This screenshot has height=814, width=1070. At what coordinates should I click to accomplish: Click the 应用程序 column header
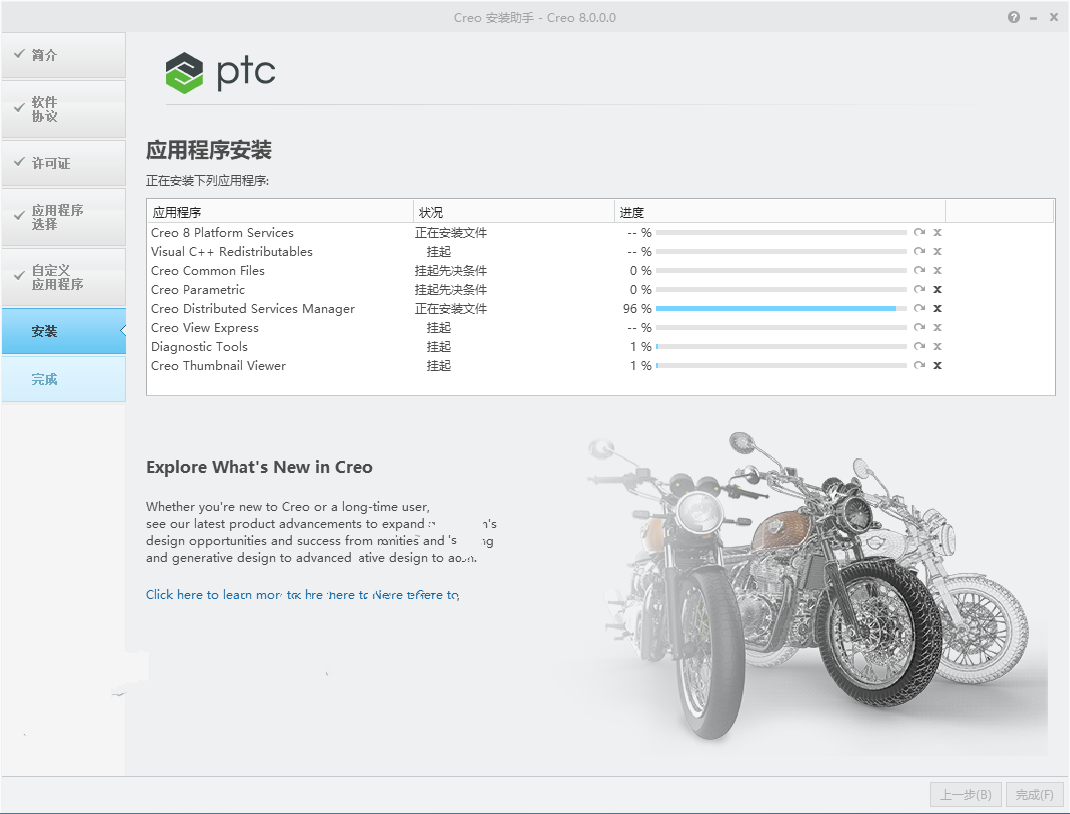[x=280, y=212]
